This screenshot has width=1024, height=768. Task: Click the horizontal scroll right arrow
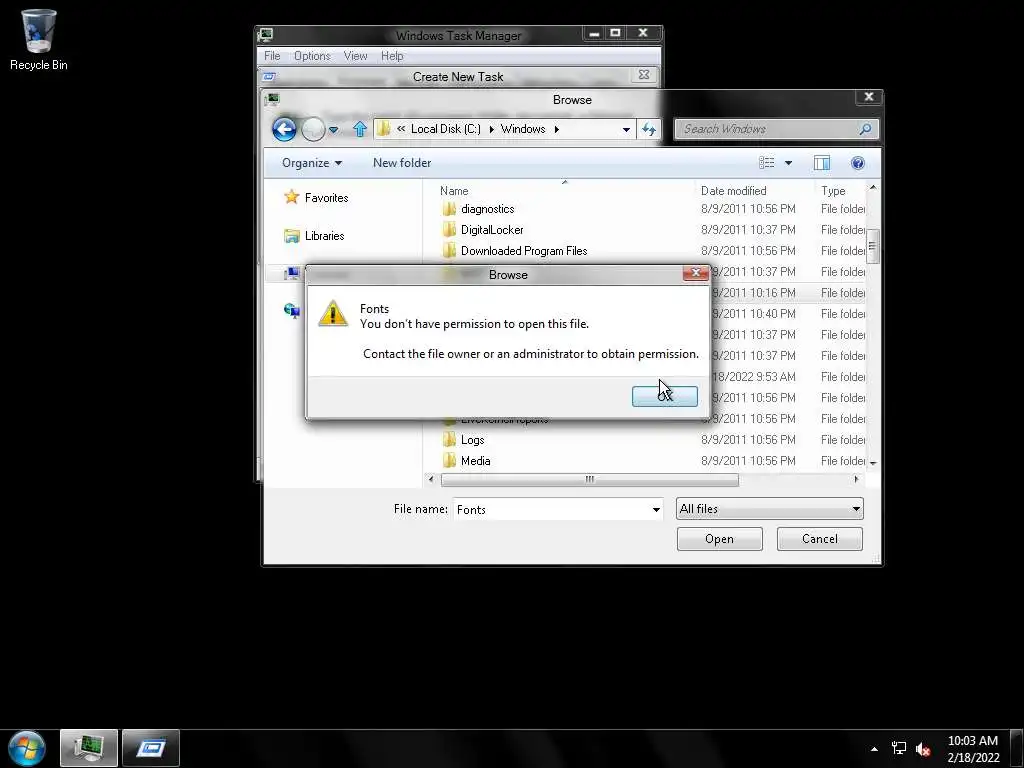[x=856, y=479]
